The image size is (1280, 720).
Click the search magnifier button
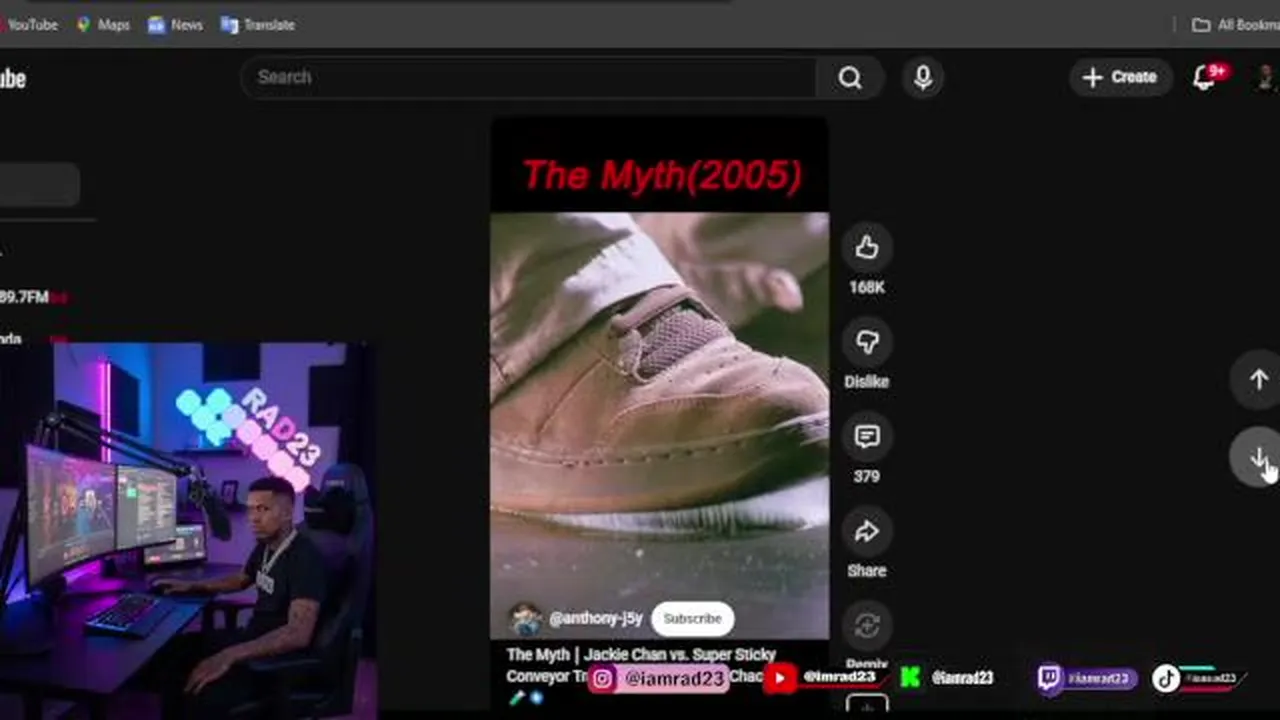pos(850,78)
